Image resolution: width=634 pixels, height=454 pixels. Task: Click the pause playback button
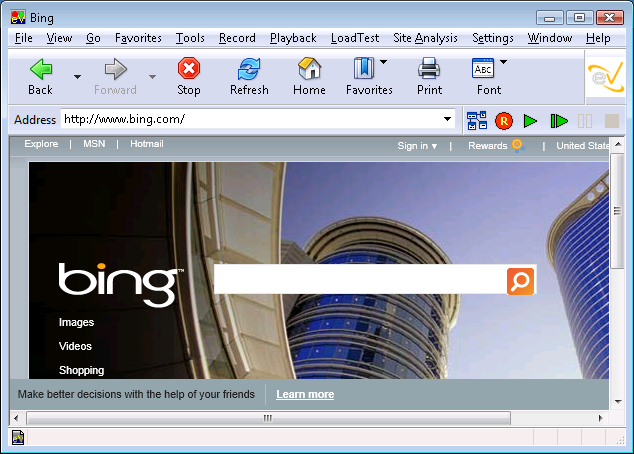point(585,121)
